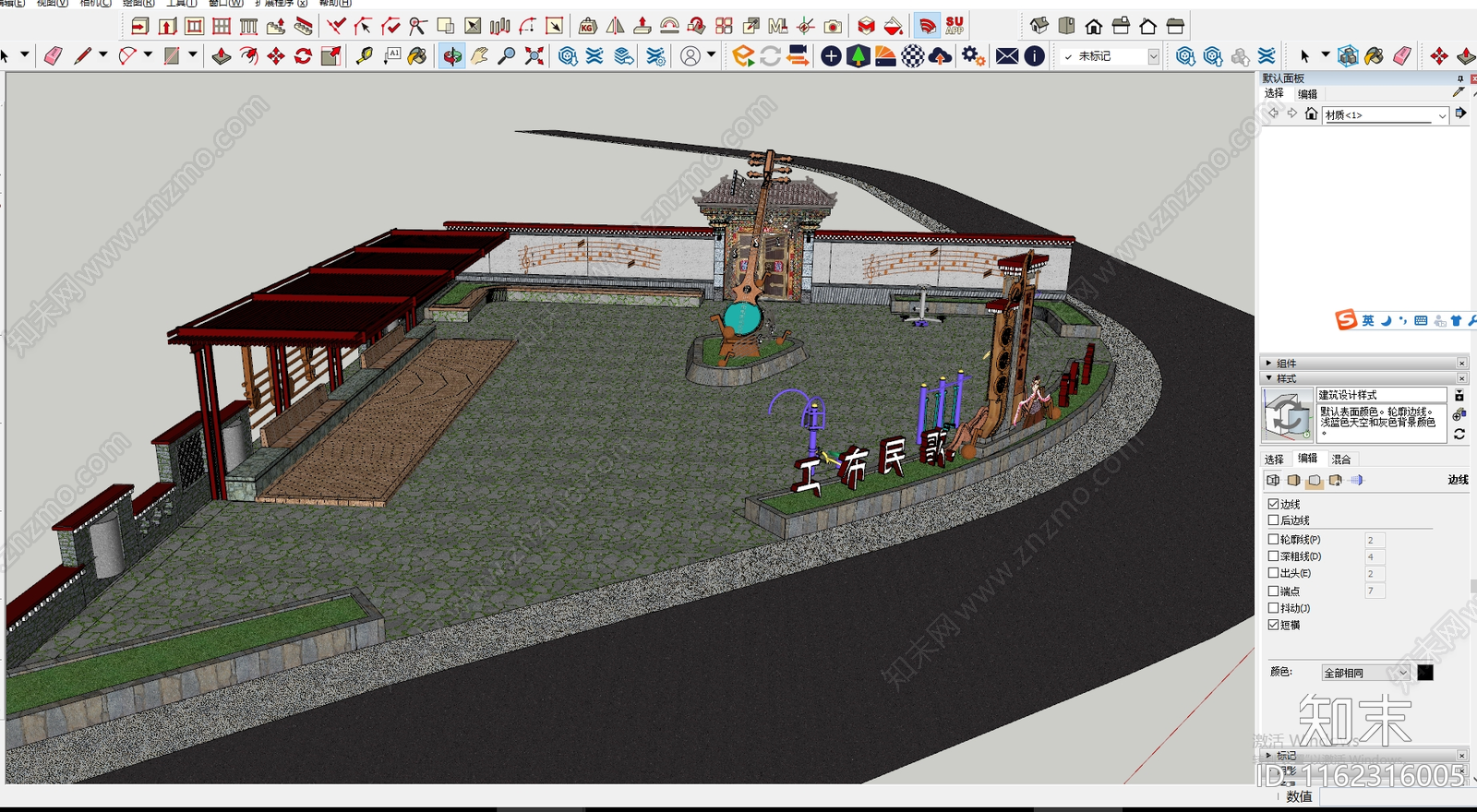The width and height of the screenshot is (1477, 812).
Task: Switch to Iso house view
Action: point(1039,26)
